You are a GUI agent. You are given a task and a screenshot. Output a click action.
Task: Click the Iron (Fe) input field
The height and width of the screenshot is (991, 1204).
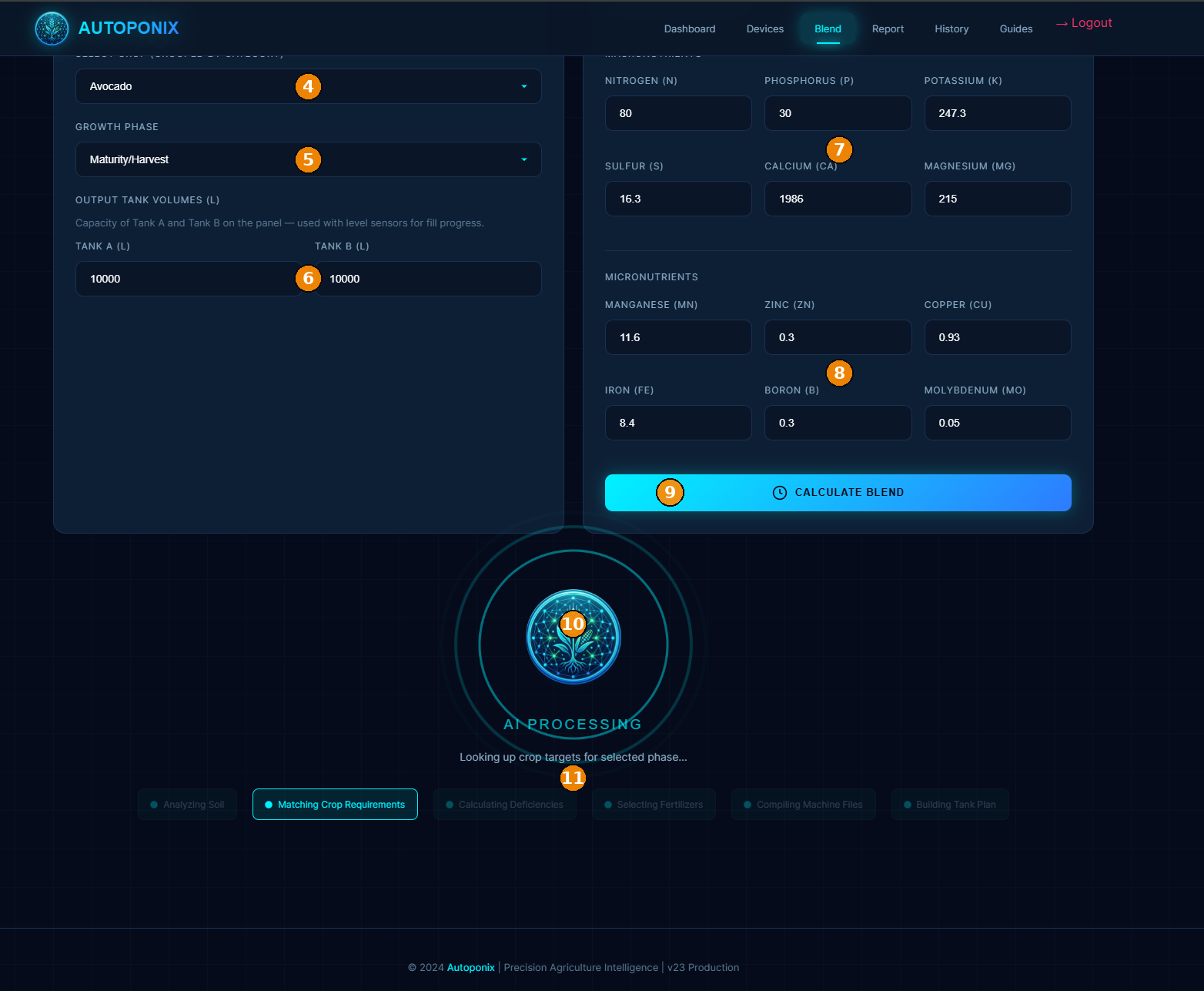tap(678, 423)
